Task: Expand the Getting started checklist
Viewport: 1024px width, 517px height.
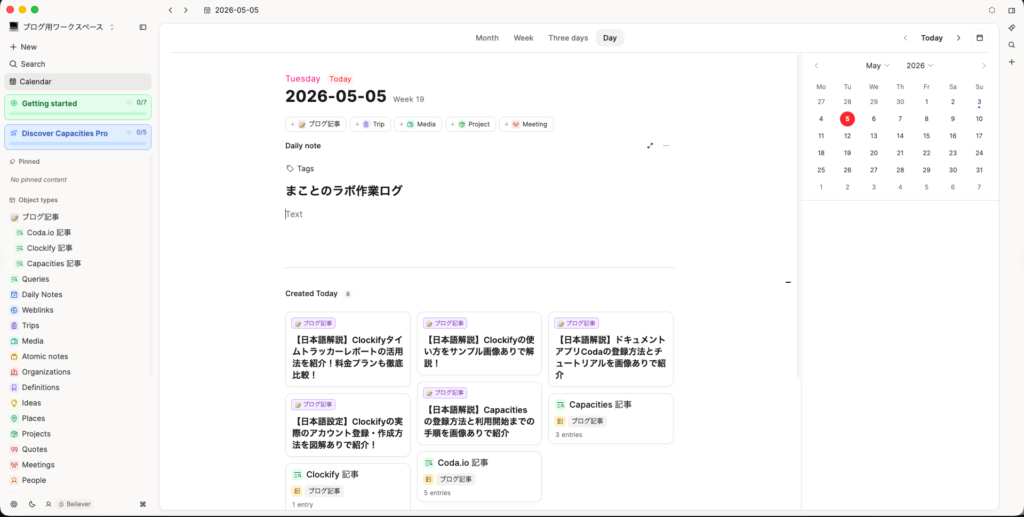Action: pyautogui.click(x=78, y=107)
